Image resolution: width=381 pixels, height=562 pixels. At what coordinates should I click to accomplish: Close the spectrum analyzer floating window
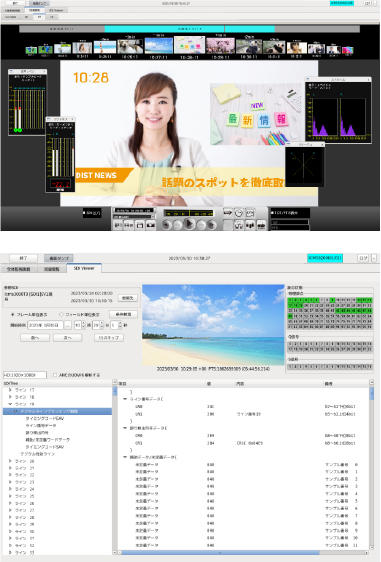tap(368, 79)
